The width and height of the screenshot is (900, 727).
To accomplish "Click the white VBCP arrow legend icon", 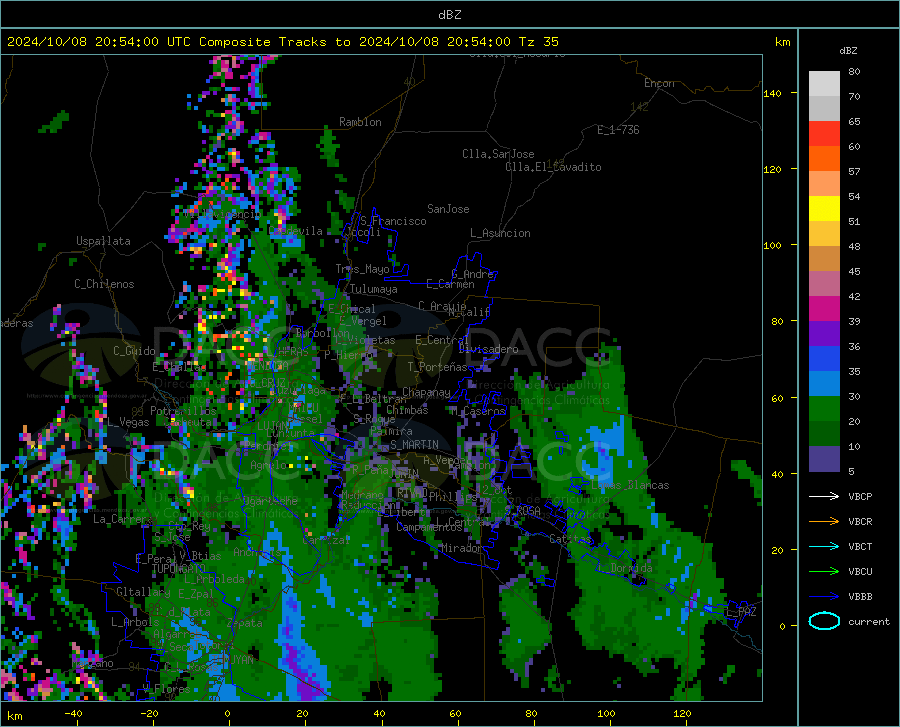I will point(824,496).
